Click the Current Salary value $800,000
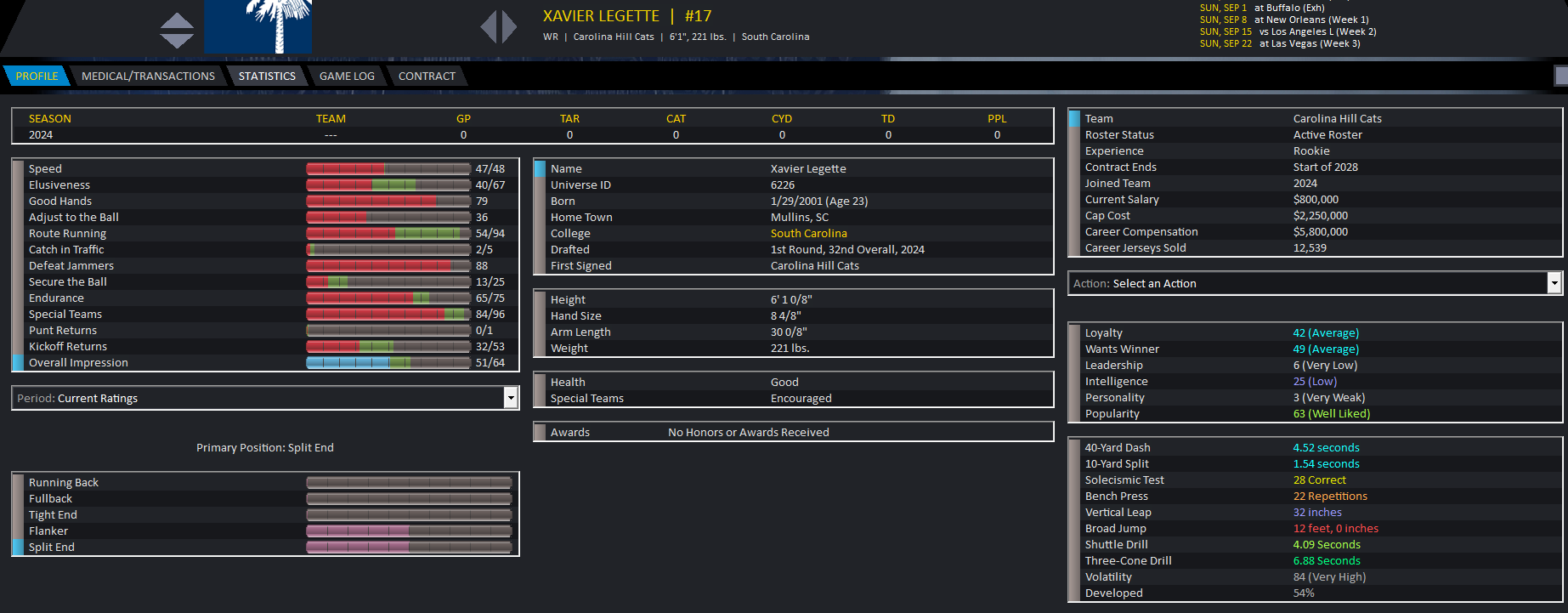Screen dimensions: 1568x613 [x=1316, y=199]
